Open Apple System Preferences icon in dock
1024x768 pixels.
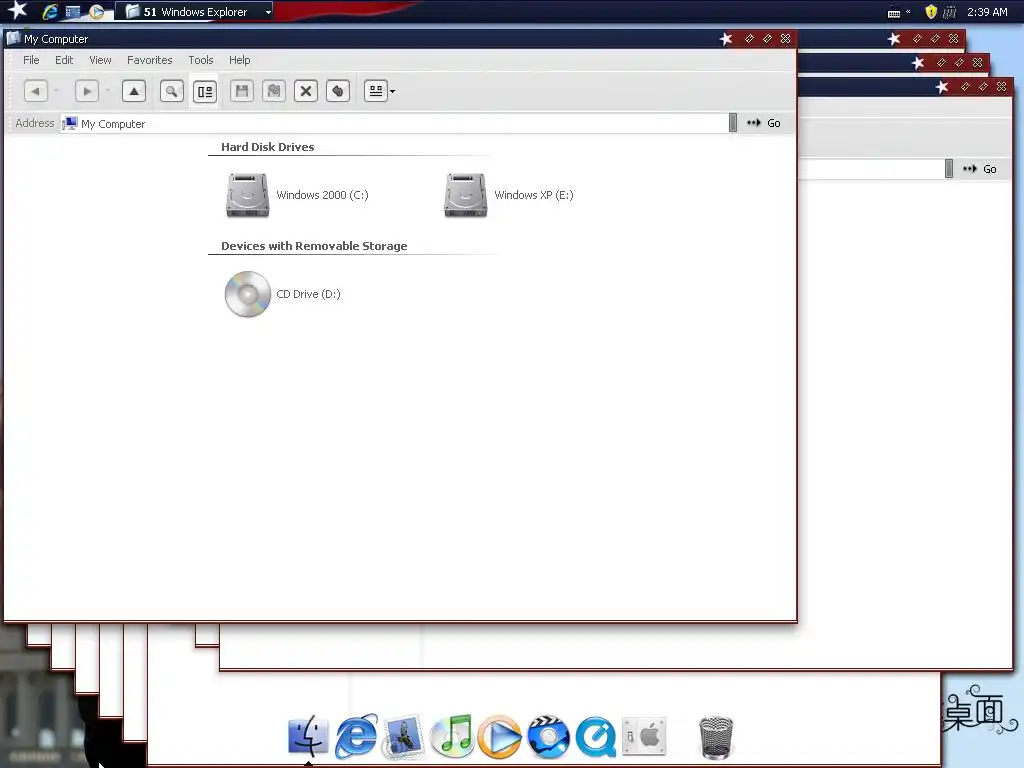(644, 736)
